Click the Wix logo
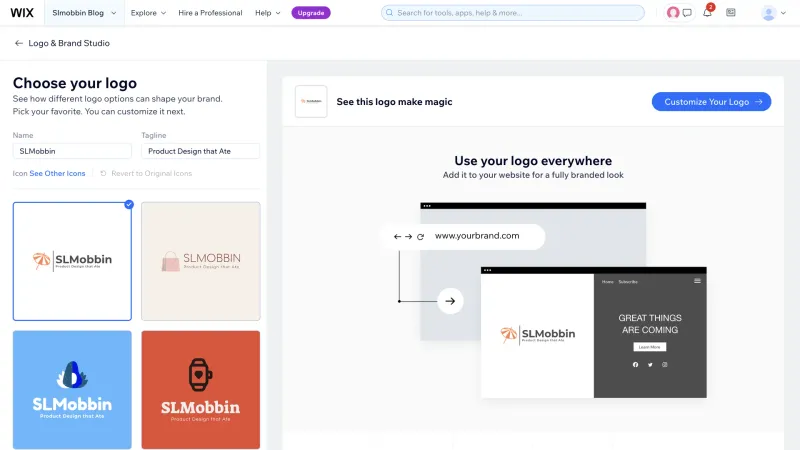 click(x=22, y=13)
